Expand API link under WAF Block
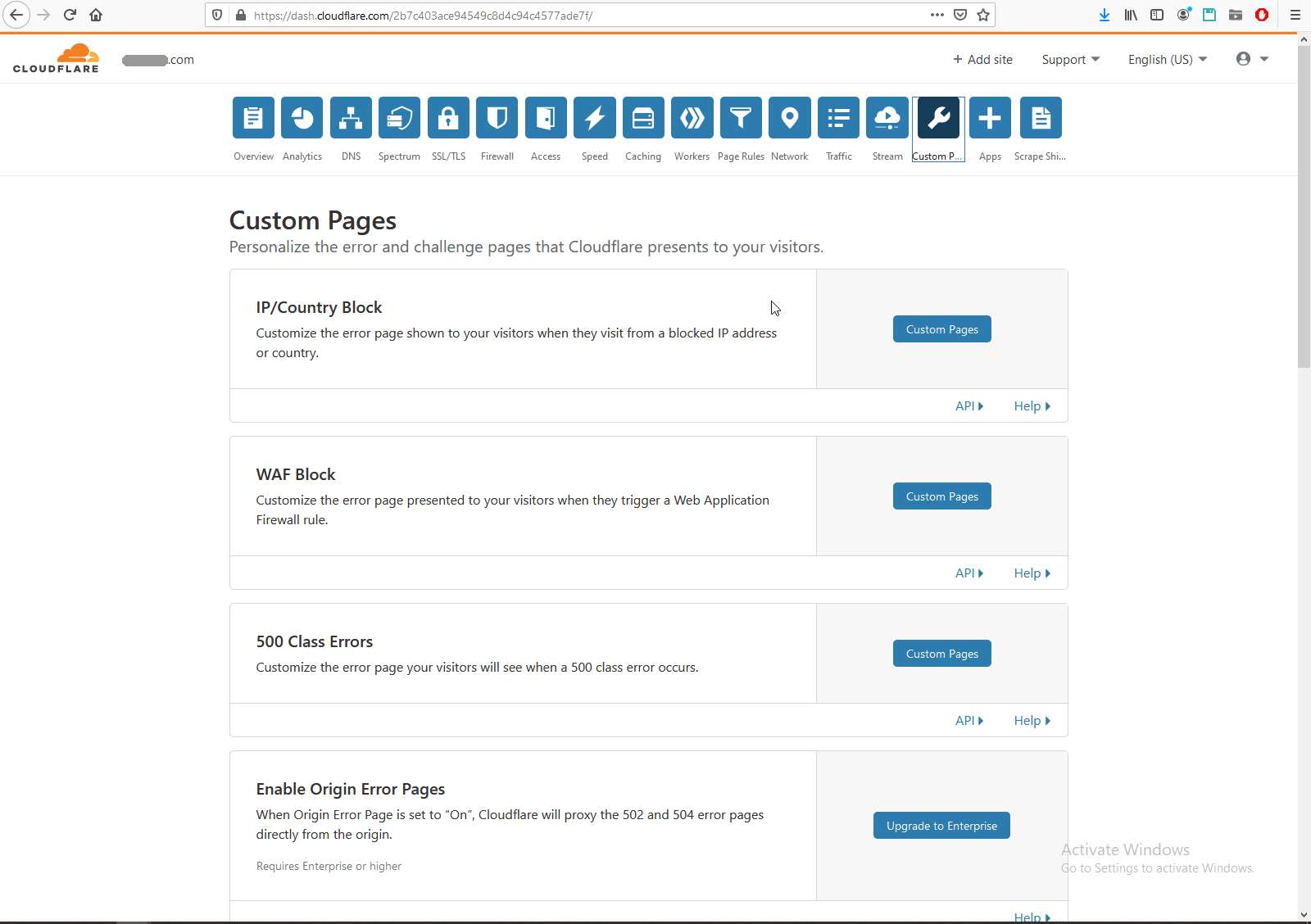 969,573
